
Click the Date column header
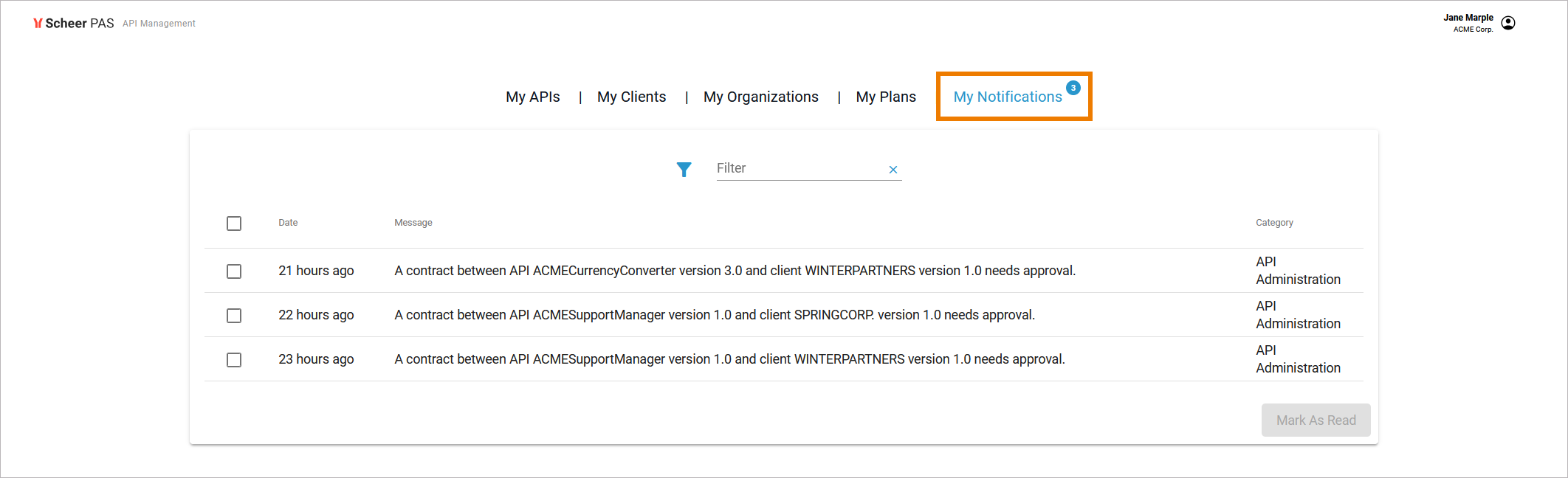(x=288, y=223)
